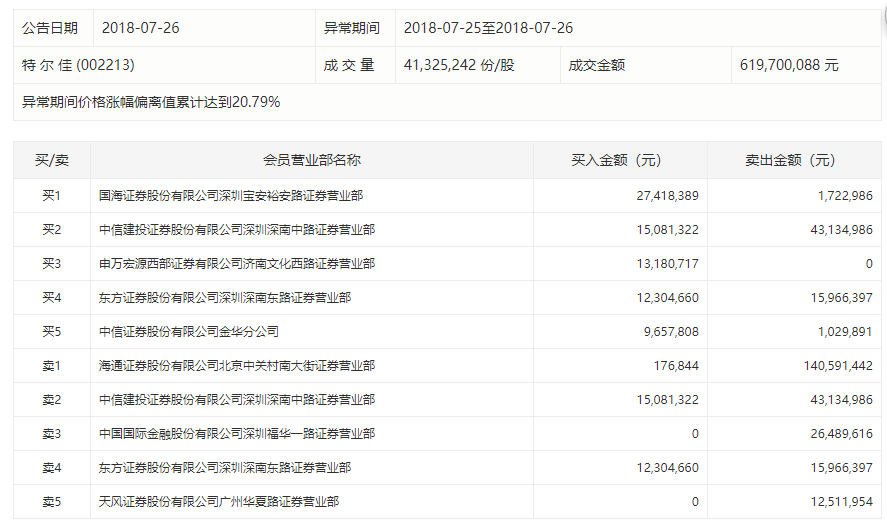This screenshot has width=887, height=525.
Task: Open 东方证券 深圳深南东路 branch in row 买4
Action: point(225,298)
